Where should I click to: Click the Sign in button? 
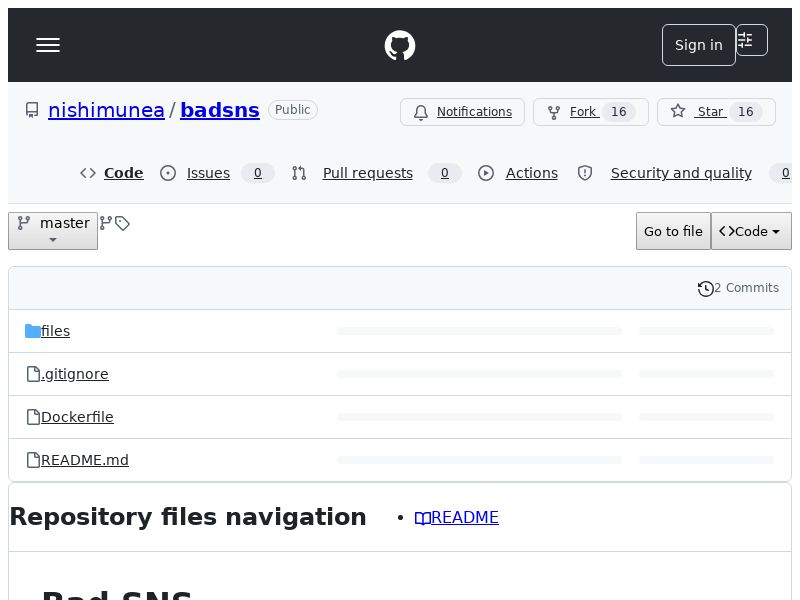[698, 45]
